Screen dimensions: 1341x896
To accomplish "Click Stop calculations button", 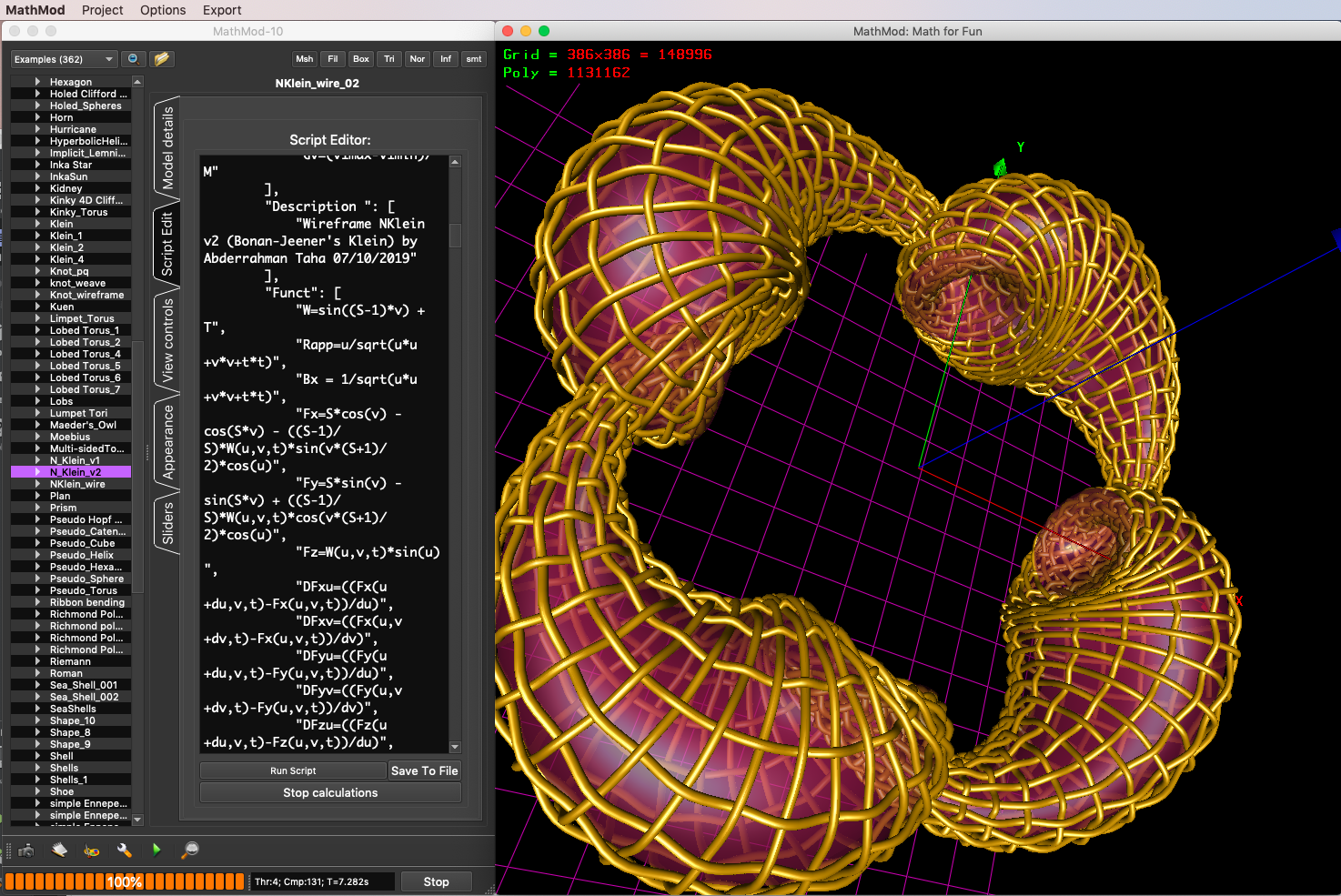I will (x=329, y=792).
